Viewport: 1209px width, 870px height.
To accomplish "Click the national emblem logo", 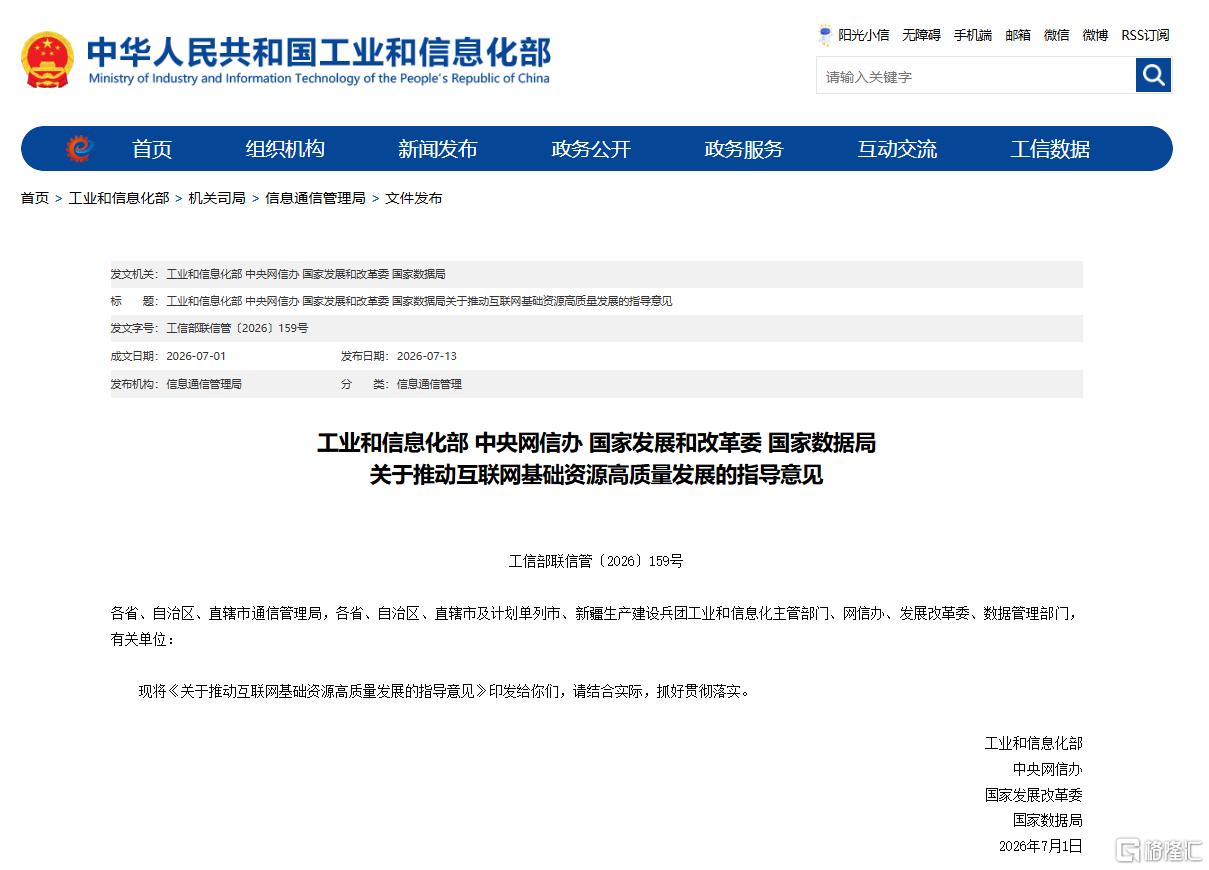I will (48, 60).
